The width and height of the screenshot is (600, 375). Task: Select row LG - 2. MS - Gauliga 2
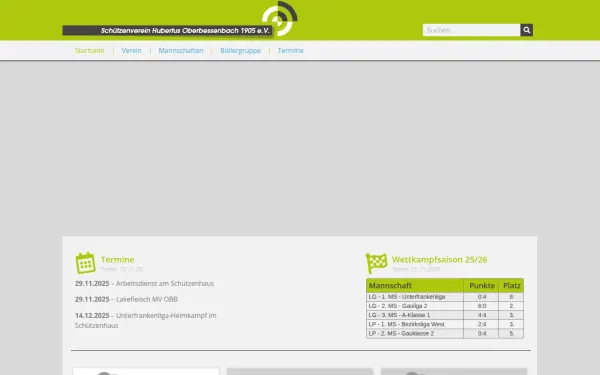445,306
